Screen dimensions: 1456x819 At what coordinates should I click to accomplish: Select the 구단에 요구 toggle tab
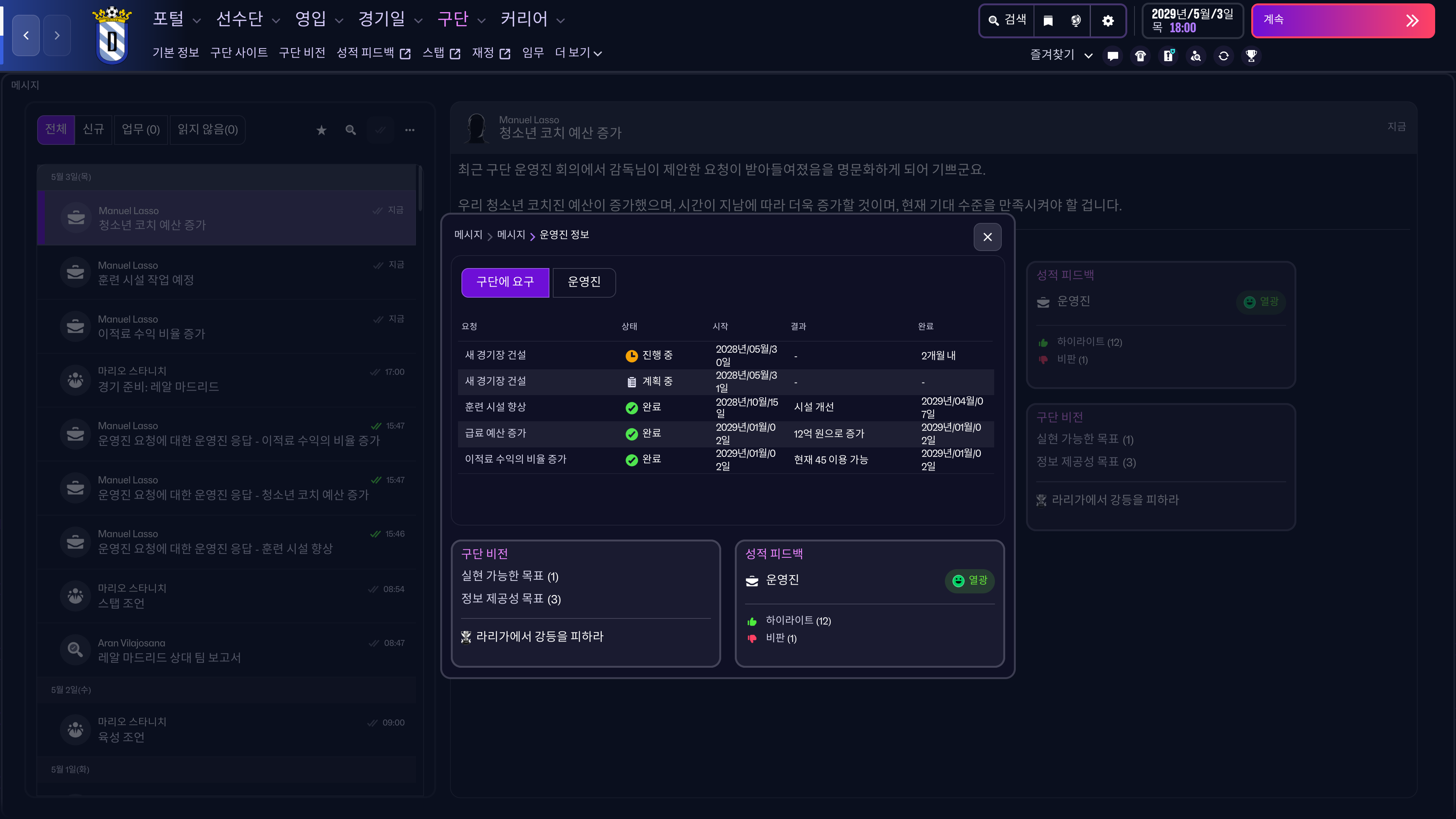pos(505,282)
